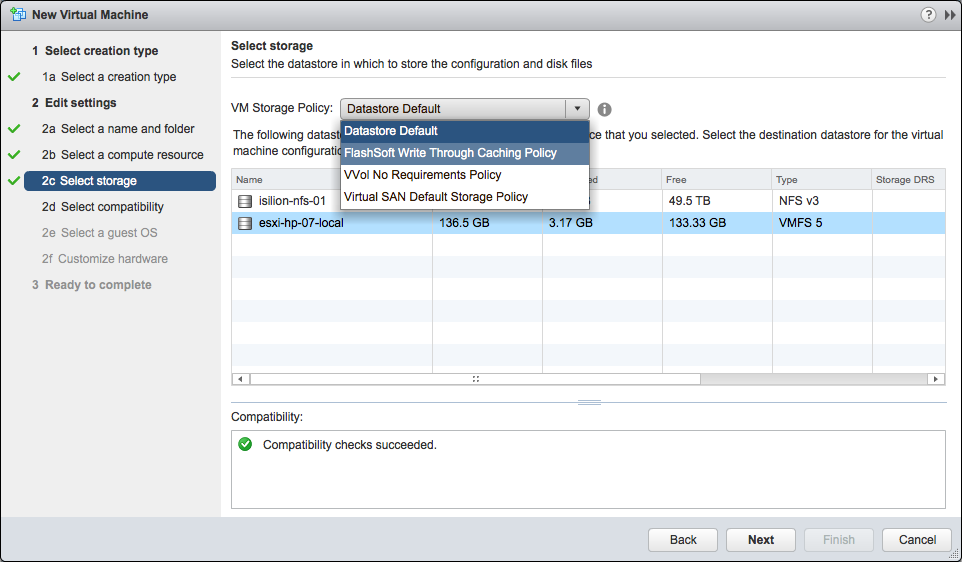Click the esxi-hp-07-local datastore icon

(245, 223)
